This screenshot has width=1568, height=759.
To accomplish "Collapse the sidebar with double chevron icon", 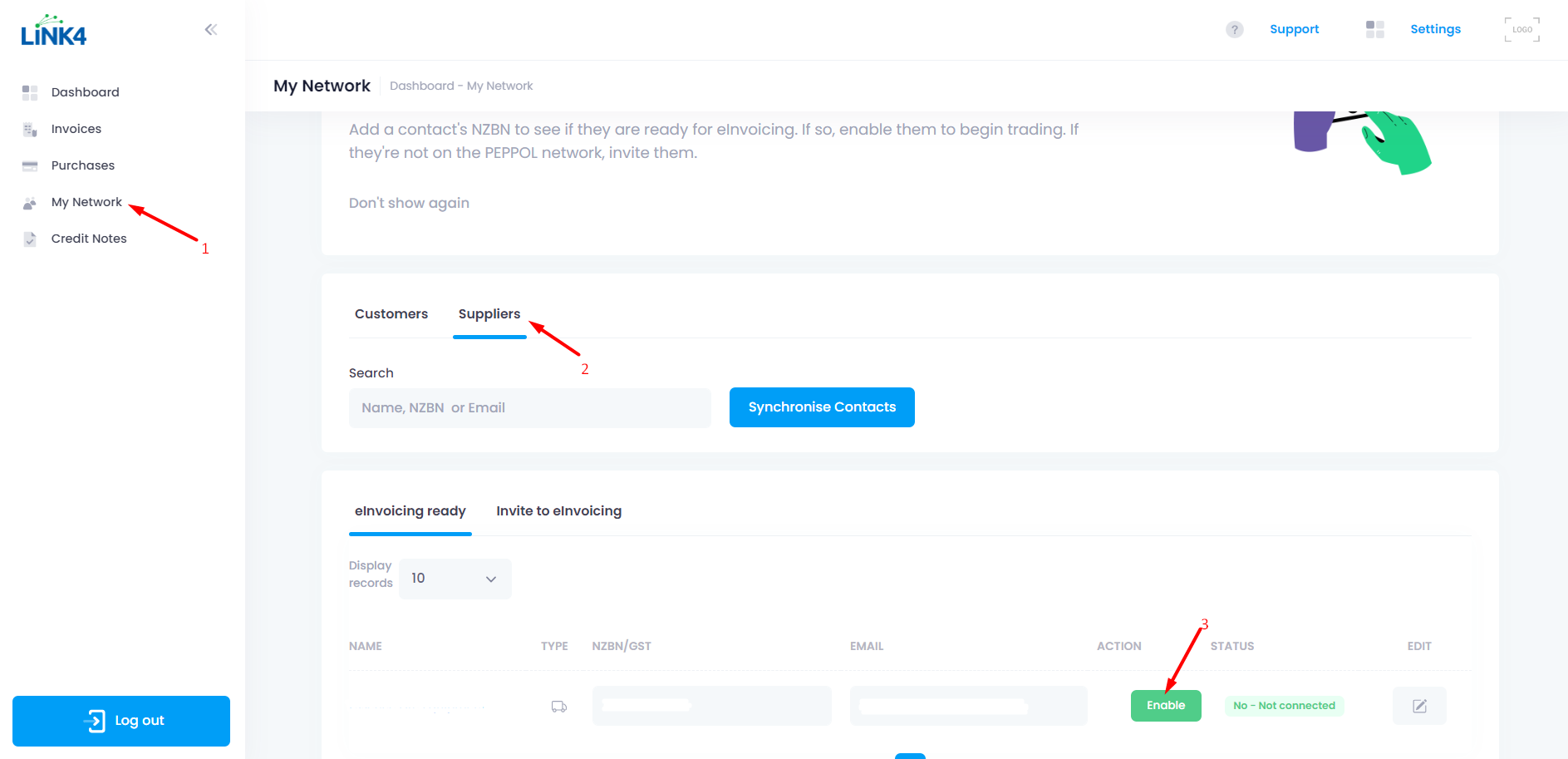I will point(211,30).
